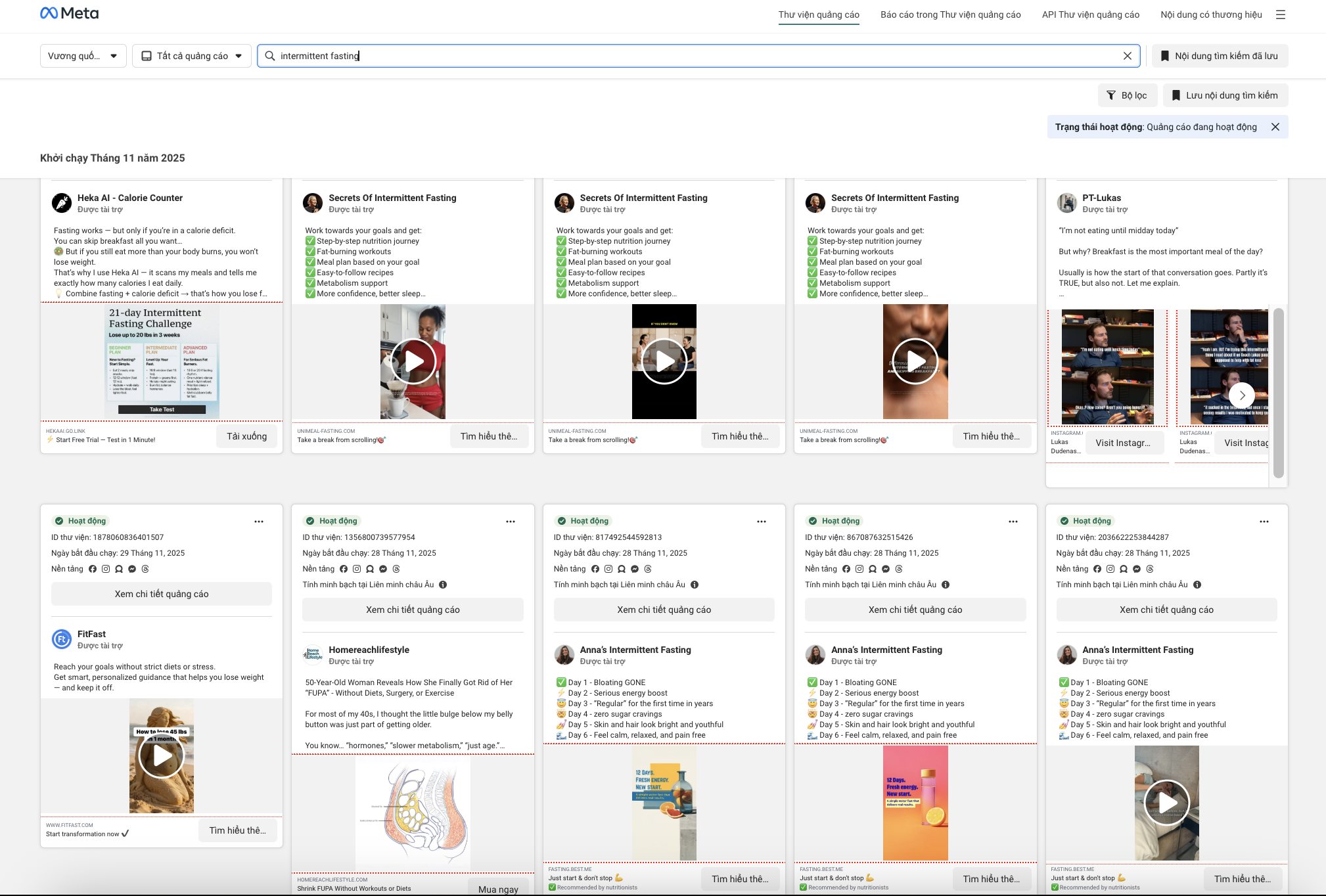Click the PT-Lukas card vertical scrollbar

(1277, 392)
